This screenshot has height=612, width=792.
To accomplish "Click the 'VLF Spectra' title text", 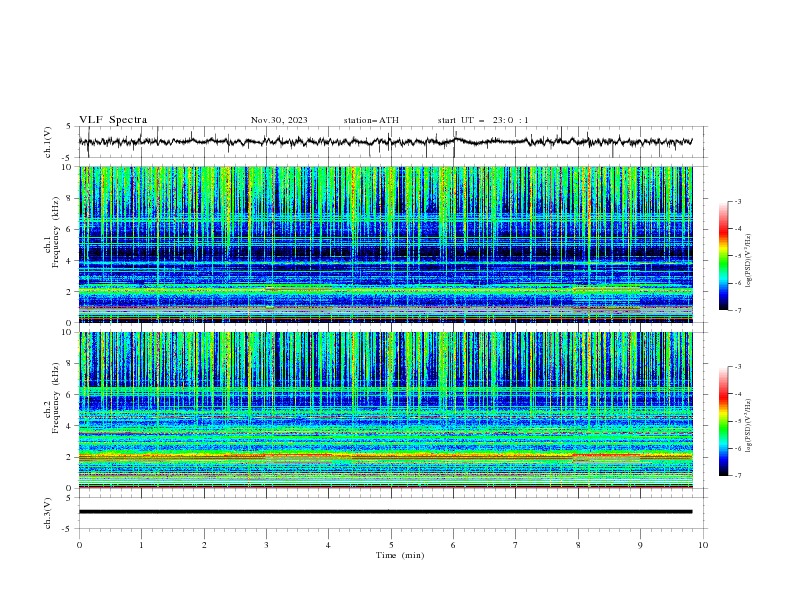I will (113, 120).
